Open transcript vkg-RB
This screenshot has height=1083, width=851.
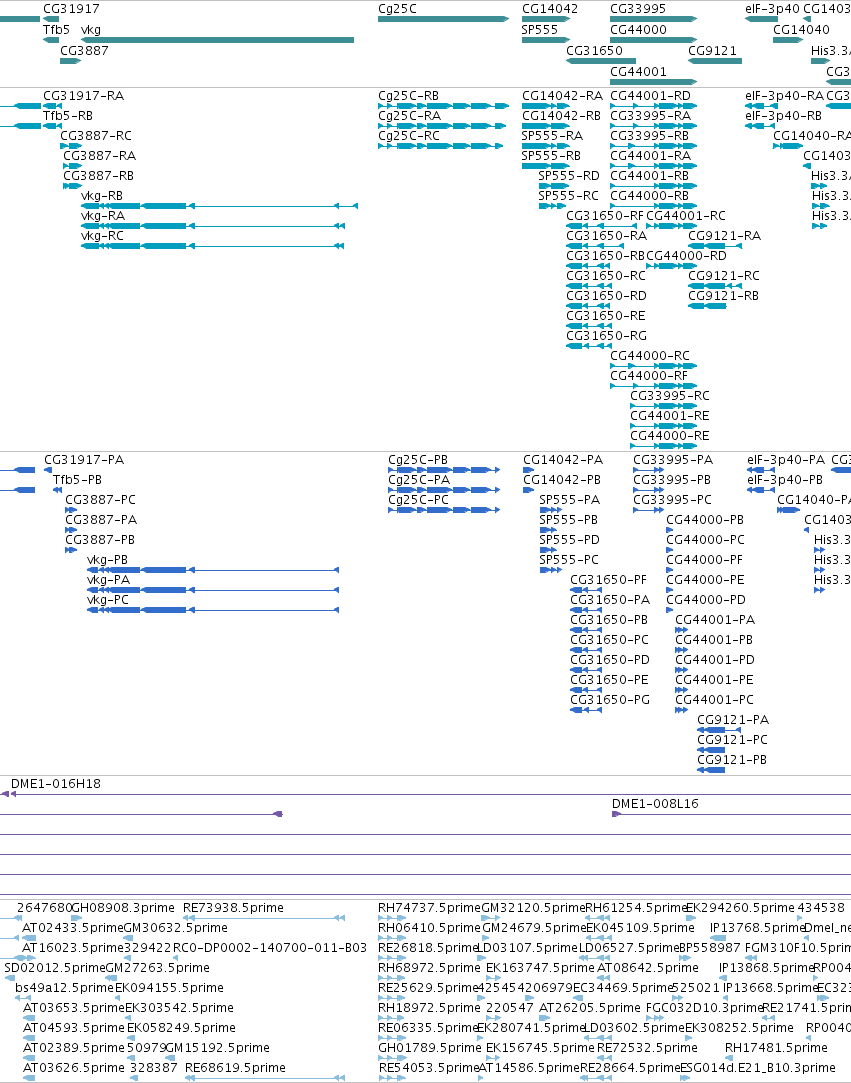coord(102,196)
